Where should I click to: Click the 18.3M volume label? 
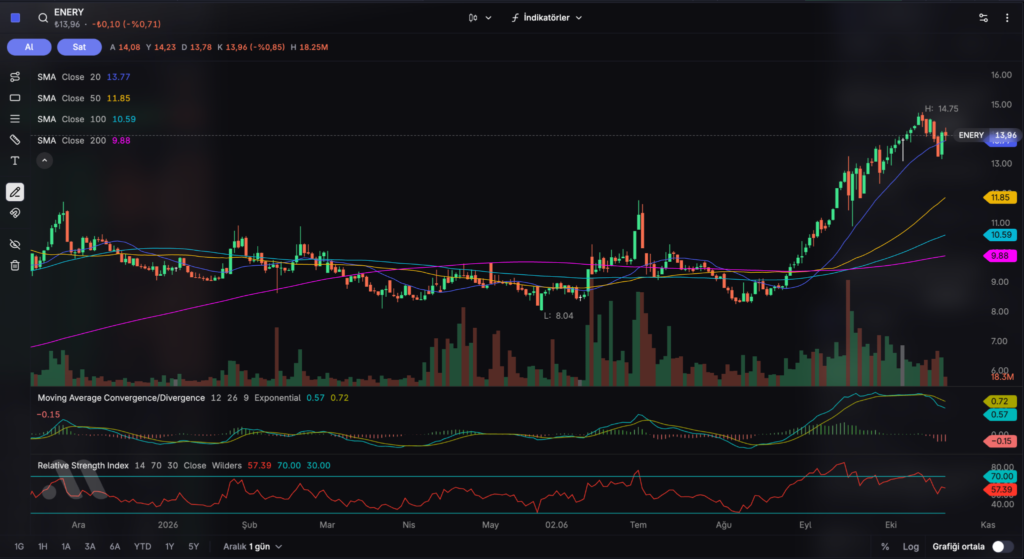1002,377
